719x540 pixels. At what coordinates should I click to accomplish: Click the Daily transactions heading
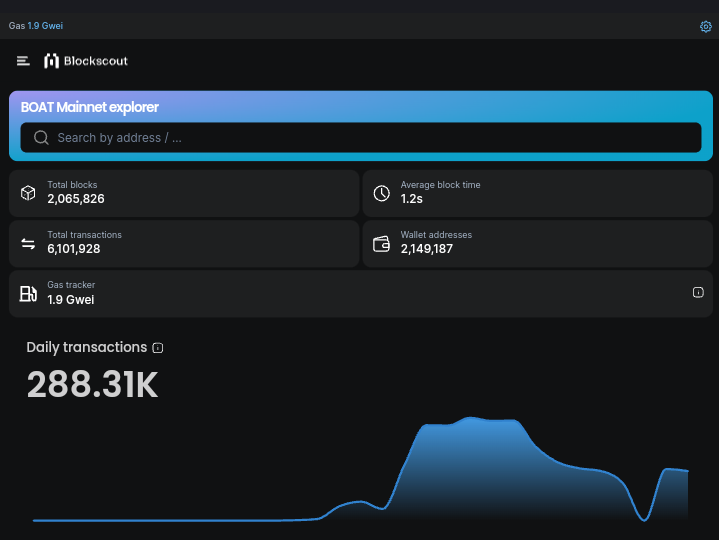(87, 347)
